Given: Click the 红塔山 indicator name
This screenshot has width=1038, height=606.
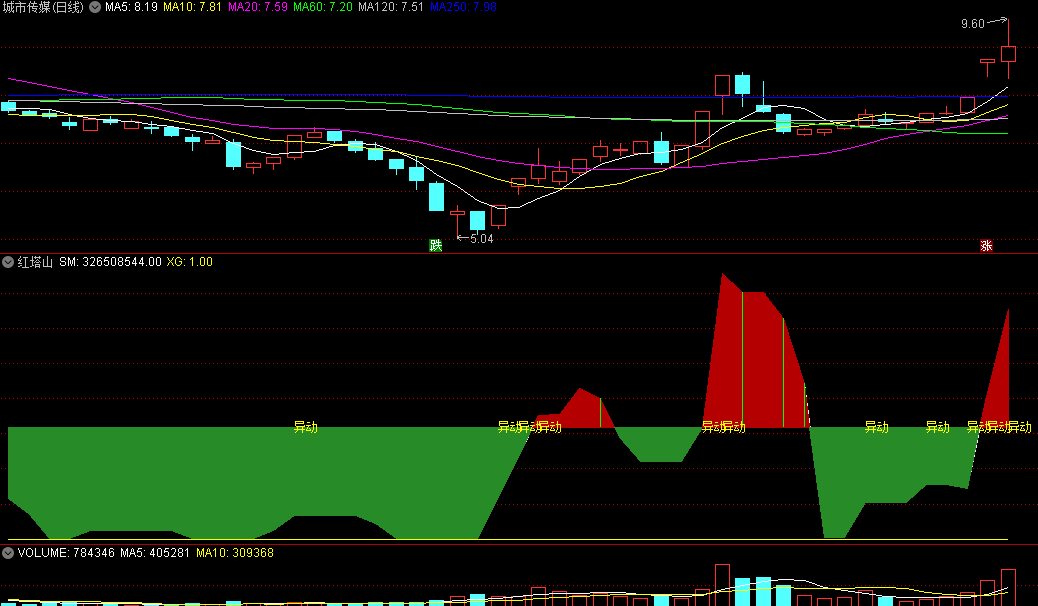Looking at the screenshot, I should pyautogui.click(x=35, y=262).
